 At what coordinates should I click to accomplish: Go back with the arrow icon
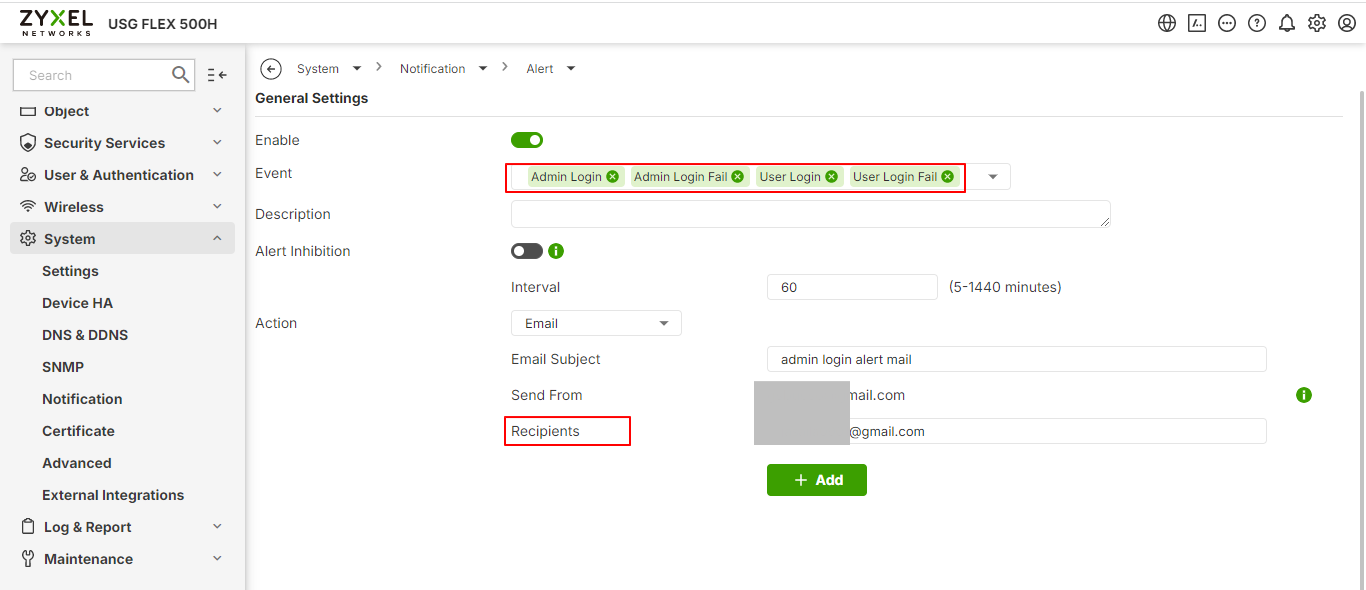click(271, 68)
